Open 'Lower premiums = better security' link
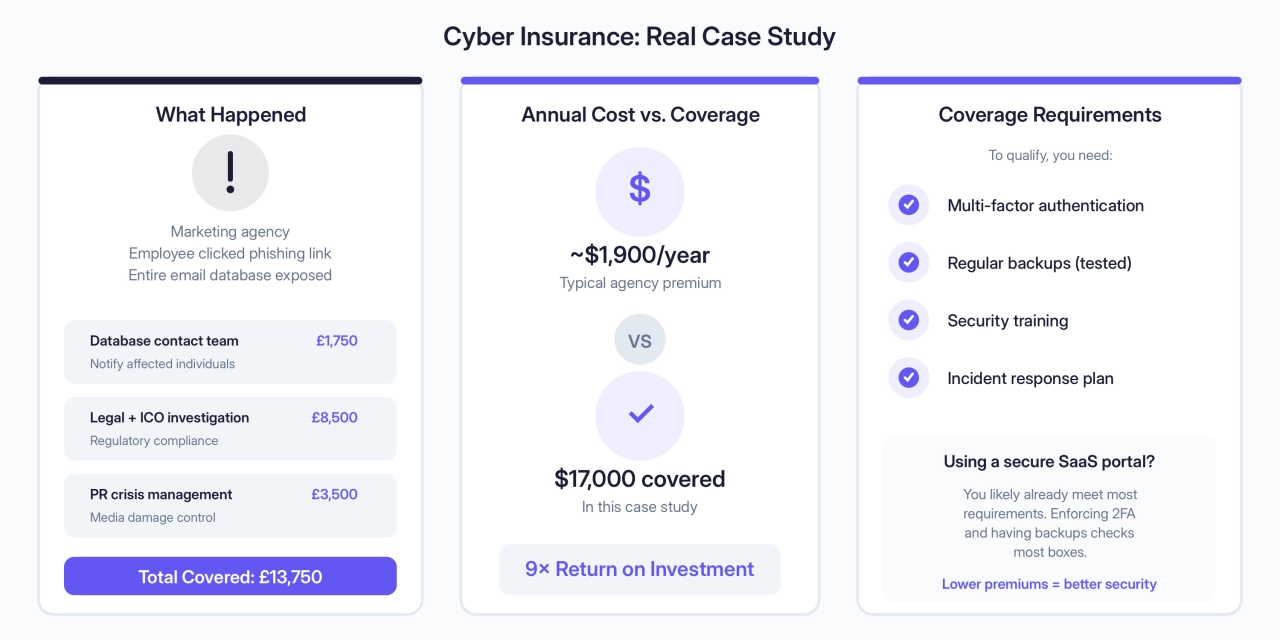Image resolution: width=1280 pixels, height=640 pixels. pyautogui.click(x=1049, y=584)
